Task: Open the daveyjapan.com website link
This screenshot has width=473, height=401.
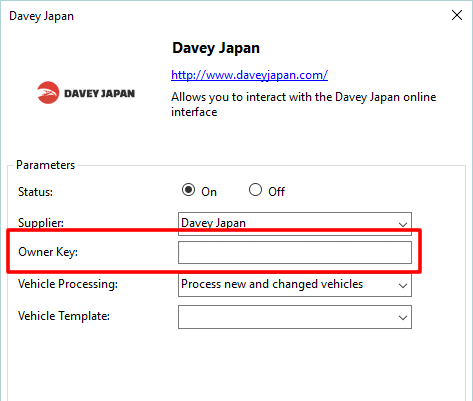Action: (x=250, y=75)
